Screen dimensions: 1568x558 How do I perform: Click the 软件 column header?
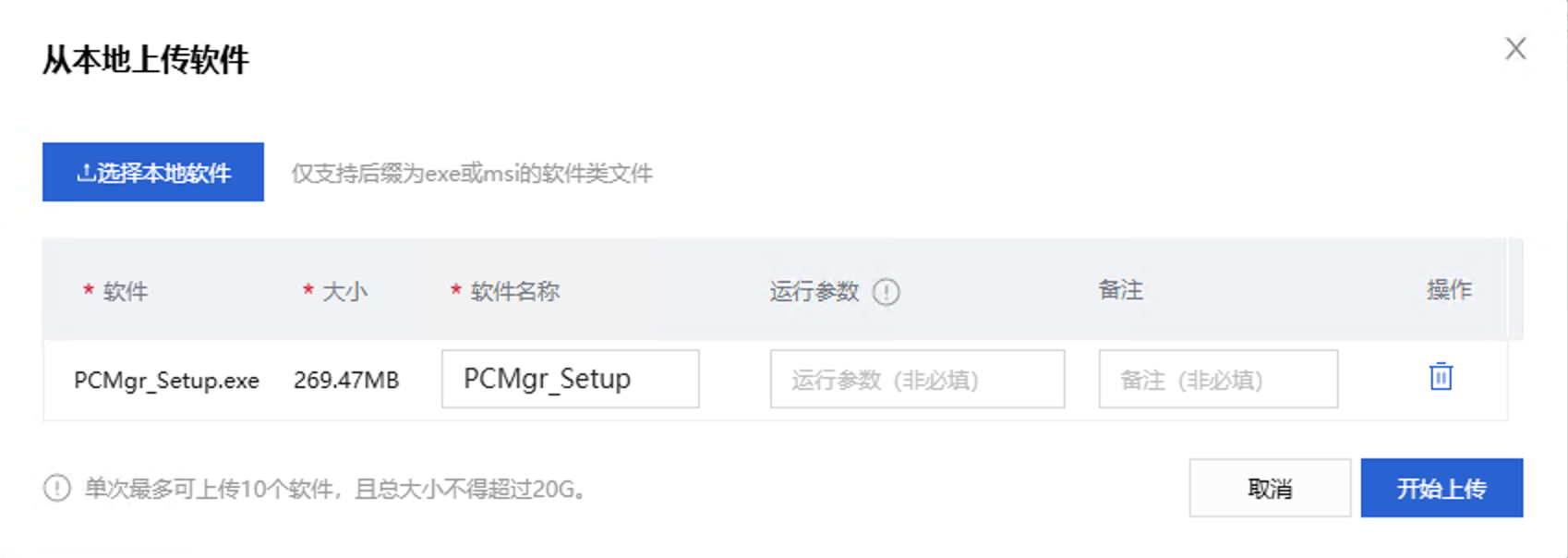125,291
